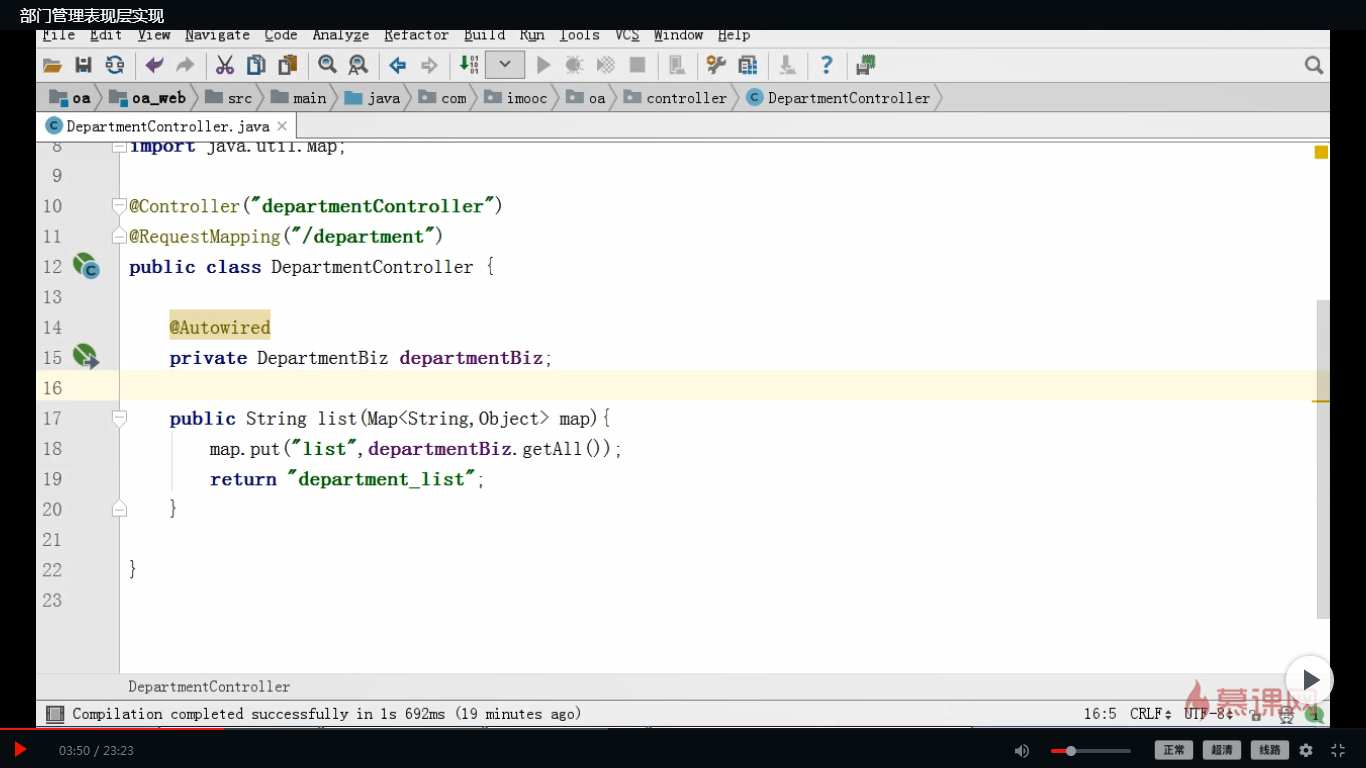Click the Undo arrow icon
Image resolution: width=1366 pixels, height=768 pixels.
click(x=154, y=65)
